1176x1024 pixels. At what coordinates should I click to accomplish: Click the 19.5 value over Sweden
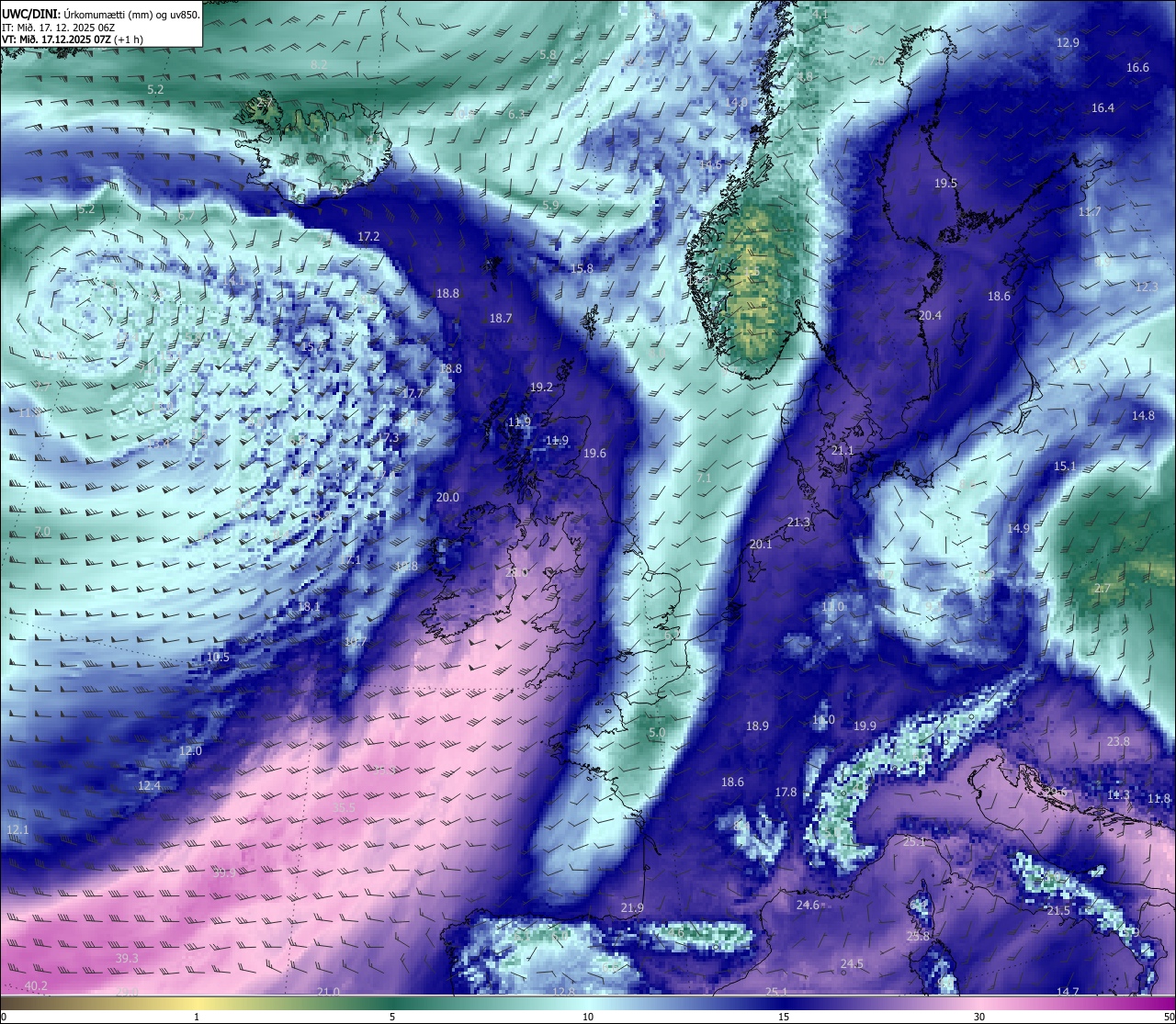tap(945, 183)
